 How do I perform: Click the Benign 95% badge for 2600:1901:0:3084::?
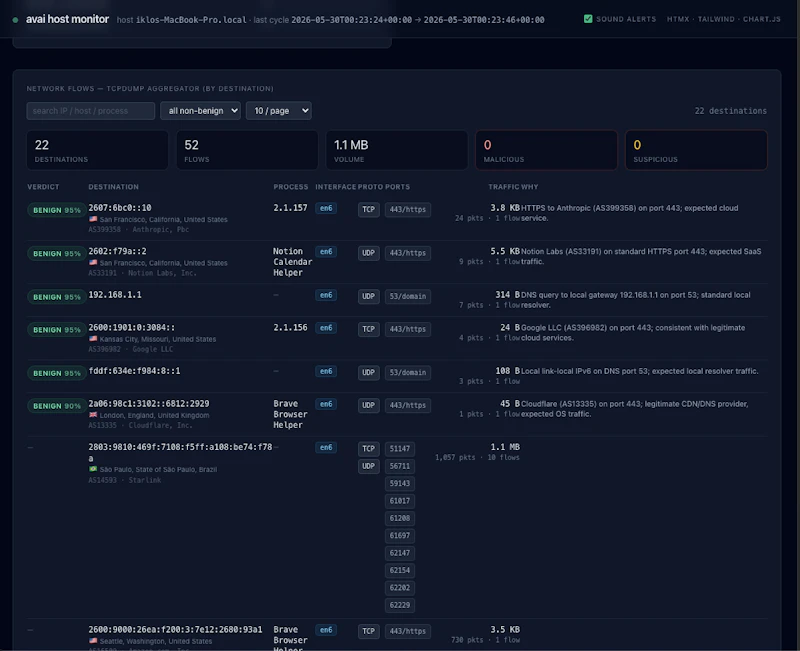[x=57, y=330]
